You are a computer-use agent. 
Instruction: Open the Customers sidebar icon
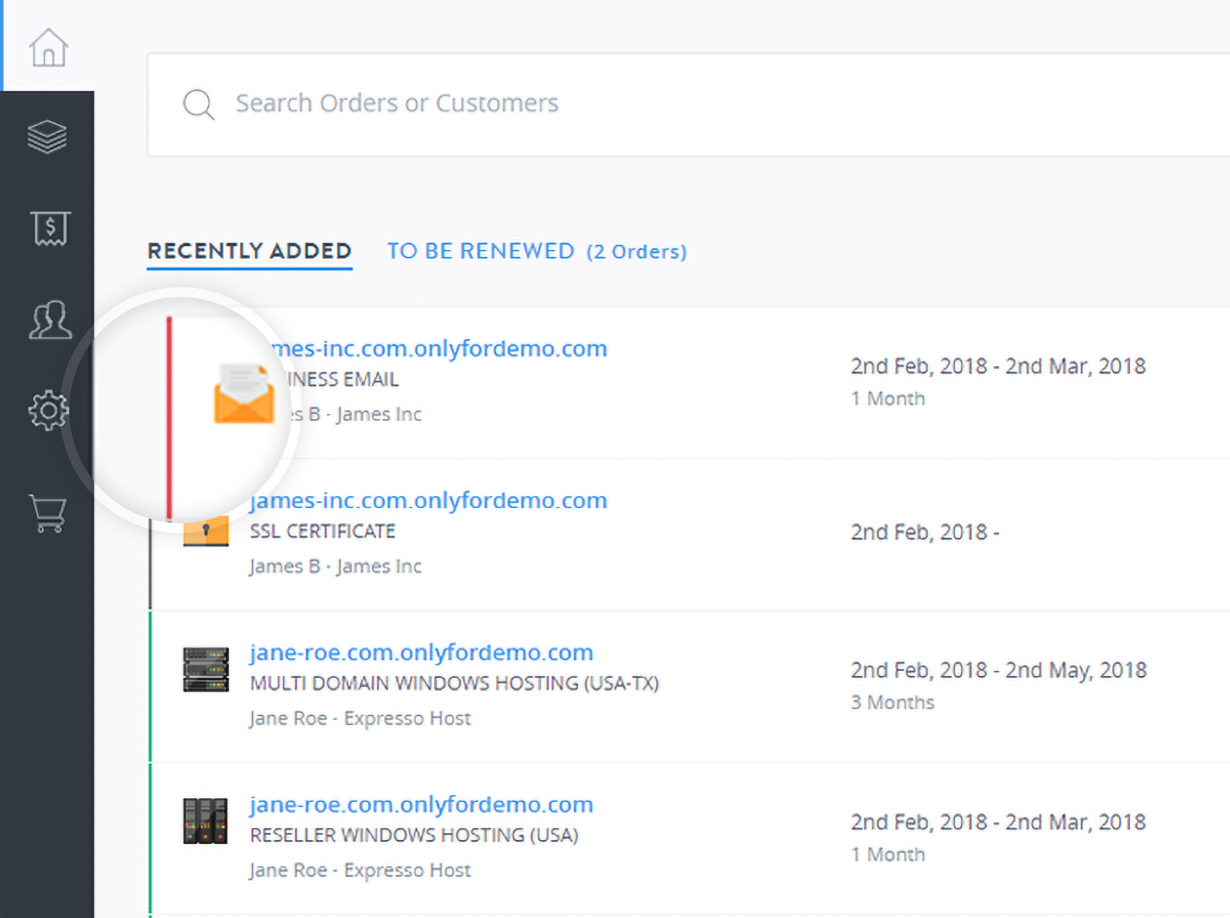[48, 320]
